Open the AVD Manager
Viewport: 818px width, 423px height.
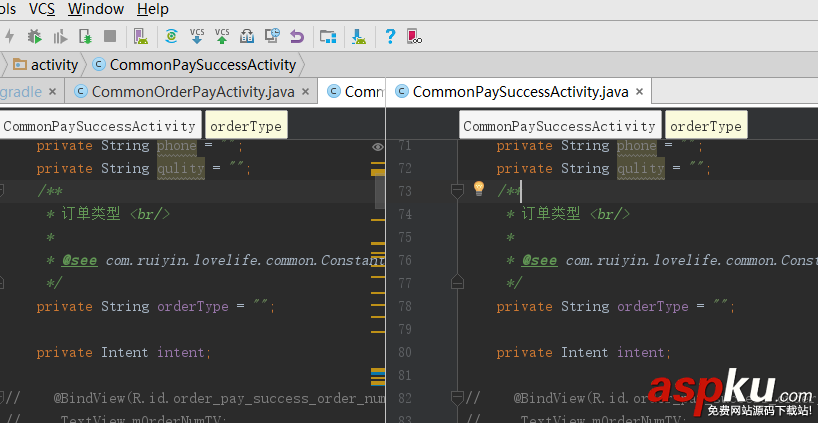coord(140,36)
